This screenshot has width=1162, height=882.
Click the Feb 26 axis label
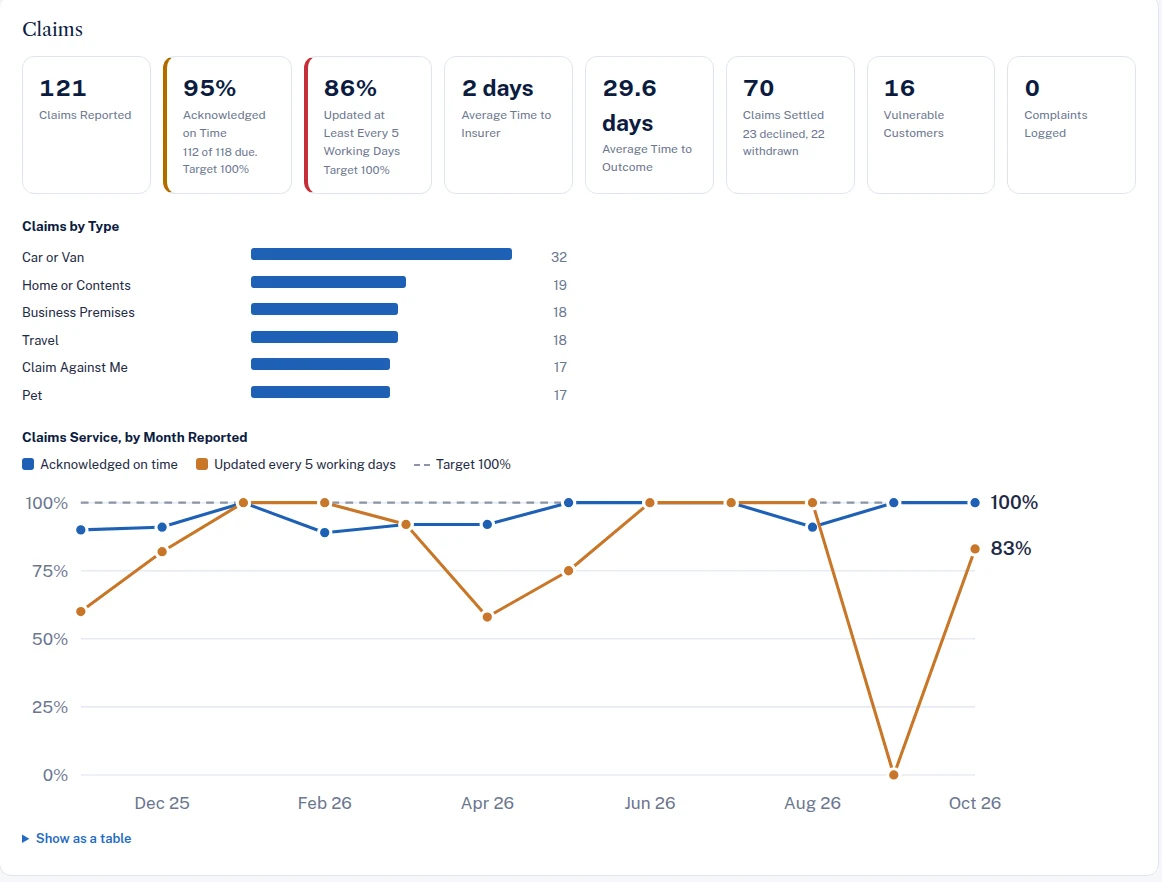pyautogui.click(x=325, y=803)
